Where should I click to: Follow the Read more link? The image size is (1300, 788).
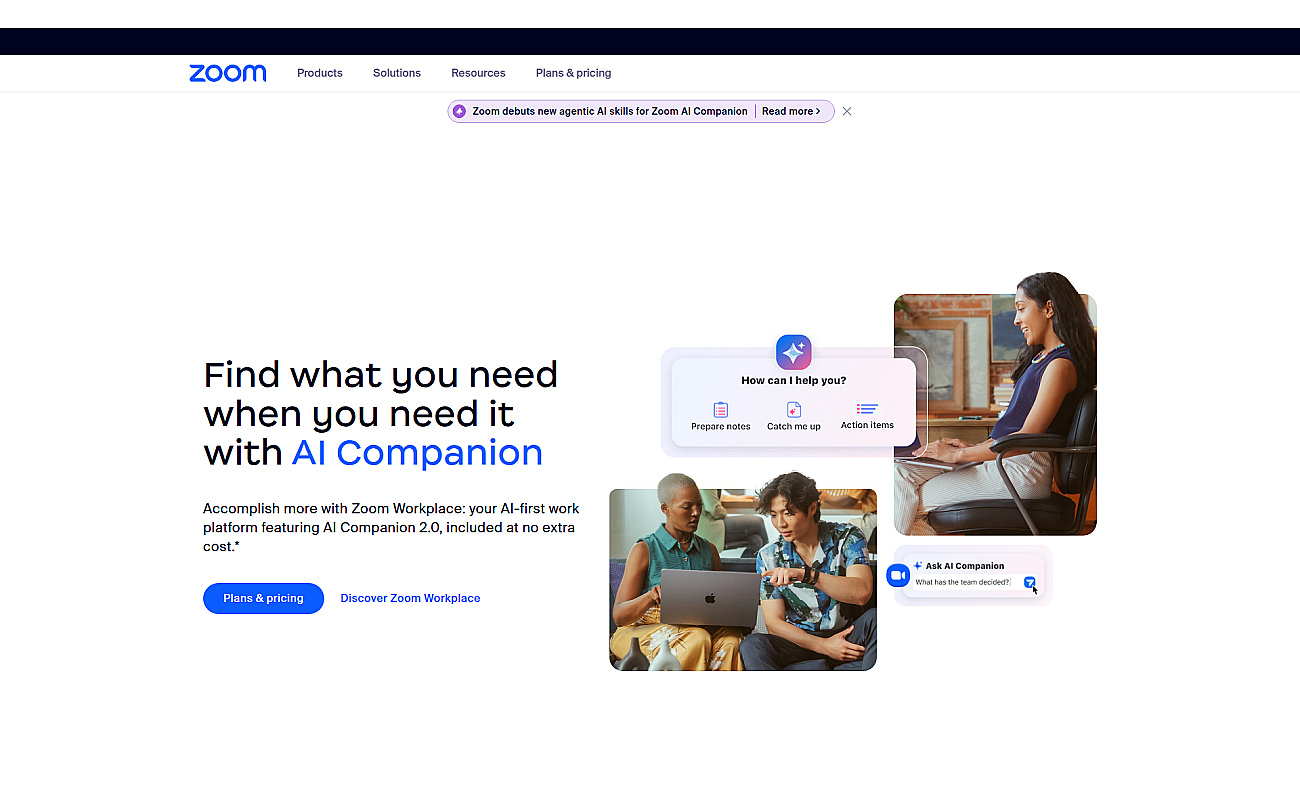(x=791, y=111)
